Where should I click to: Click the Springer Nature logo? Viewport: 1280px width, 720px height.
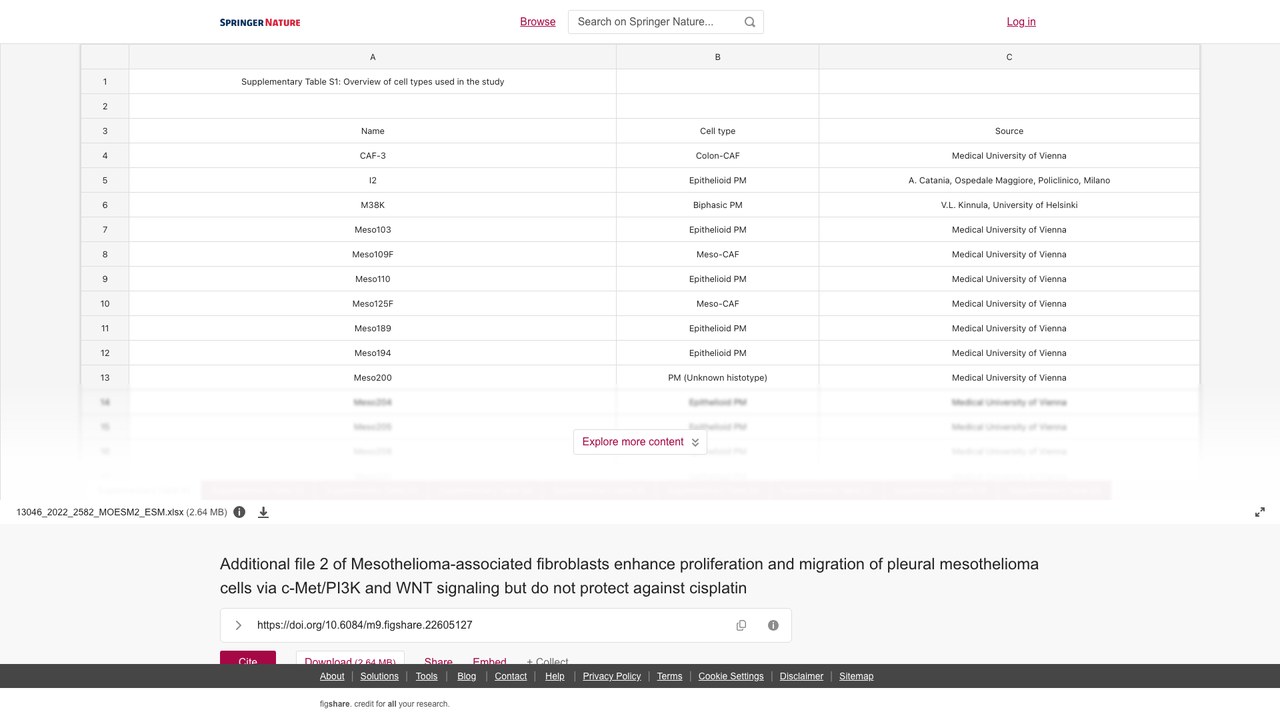(x=260, y=22)
